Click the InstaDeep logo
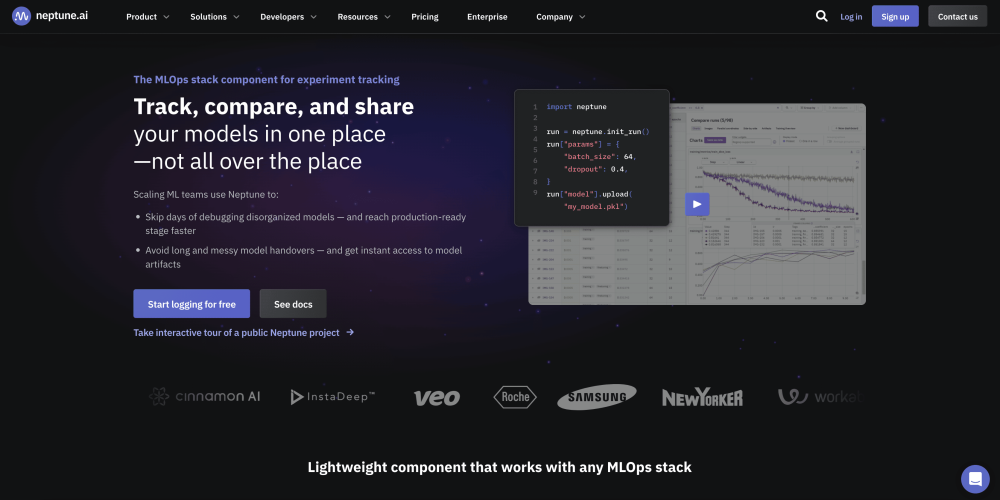The width and height of the screenshot is (1000, 500). pos(333,397)
